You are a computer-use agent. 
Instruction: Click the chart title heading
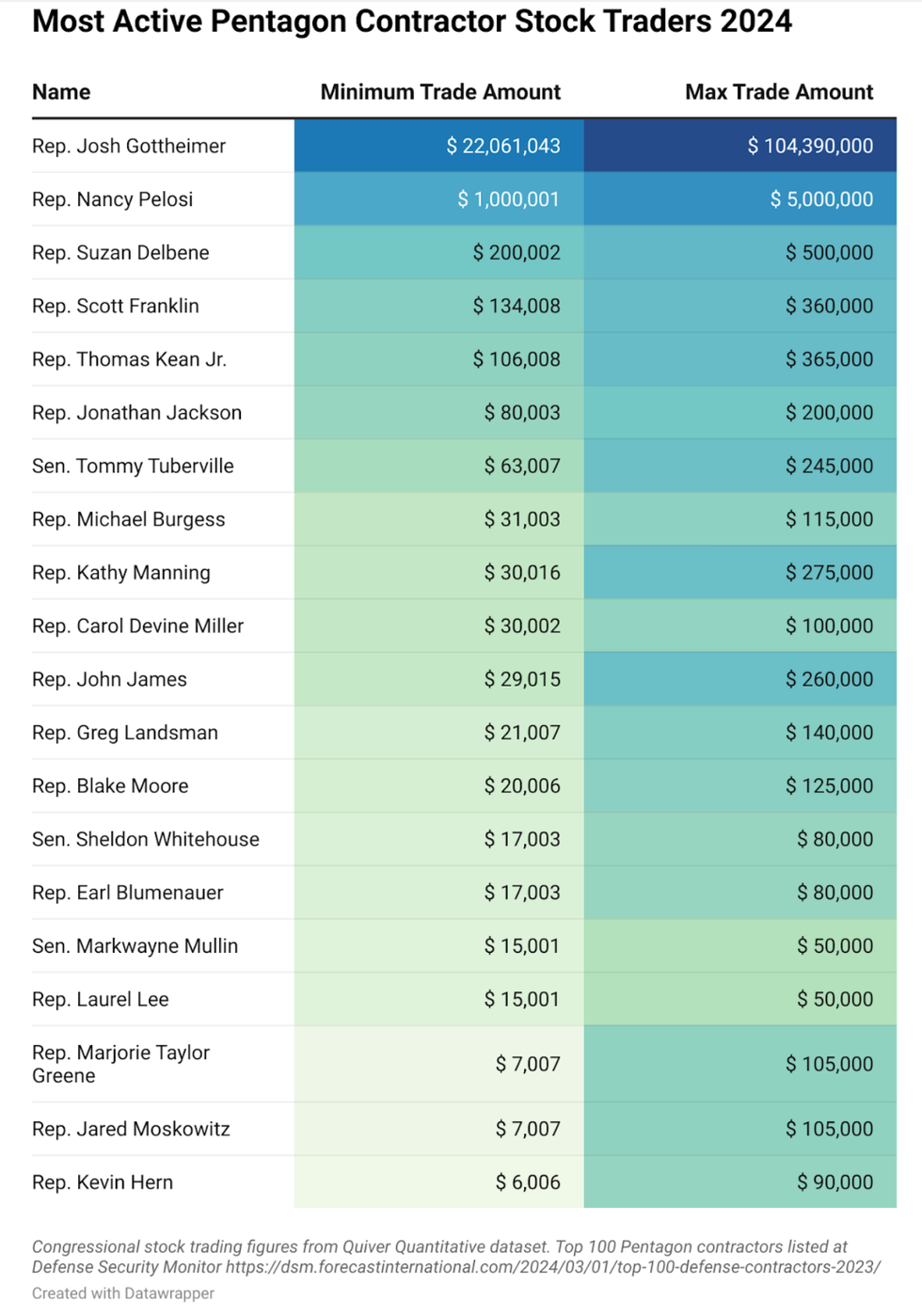click(x=412, y=21)
